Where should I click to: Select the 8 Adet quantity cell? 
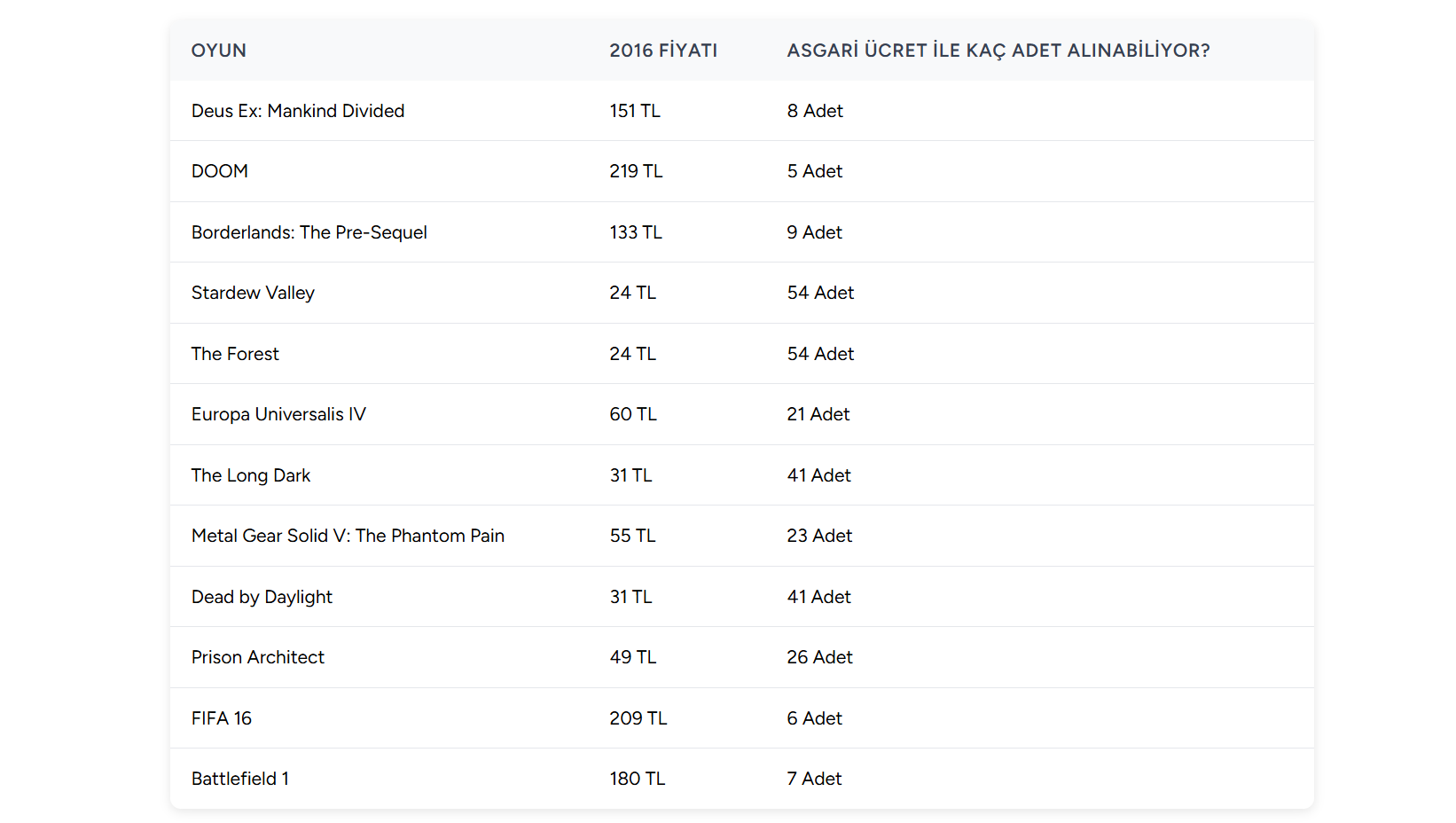(815, 111)
